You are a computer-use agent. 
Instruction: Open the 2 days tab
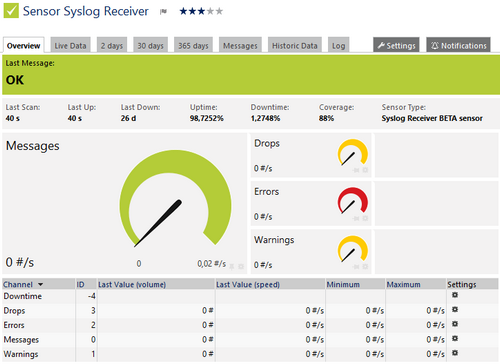click(112, 45)
